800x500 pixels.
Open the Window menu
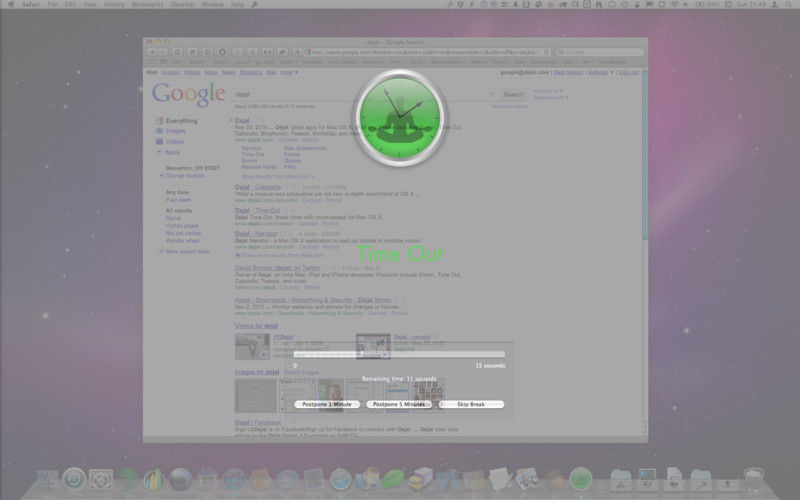pyautogui.click(x=212, y=4)
